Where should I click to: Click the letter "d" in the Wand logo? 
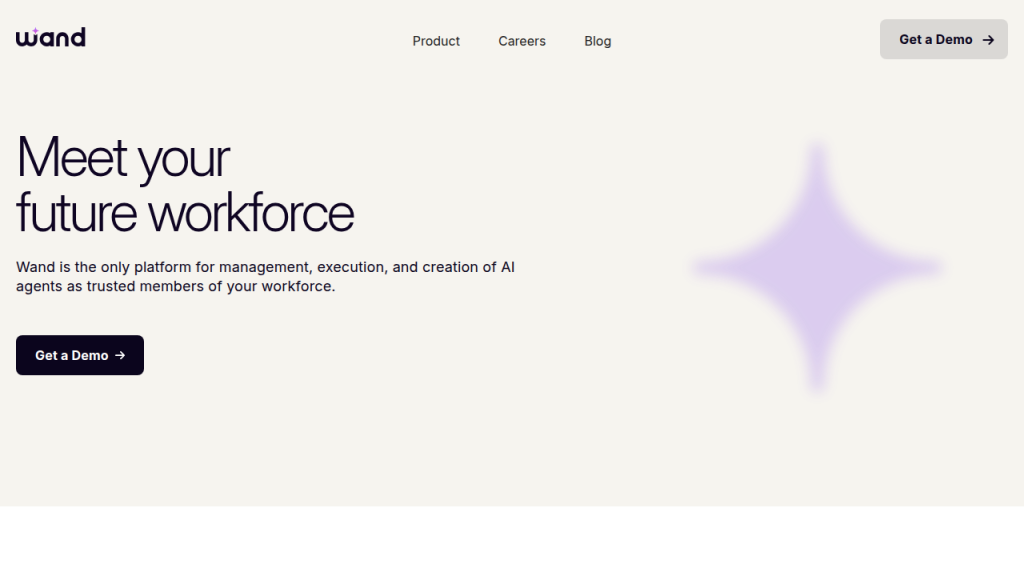(x=77, y=37)
